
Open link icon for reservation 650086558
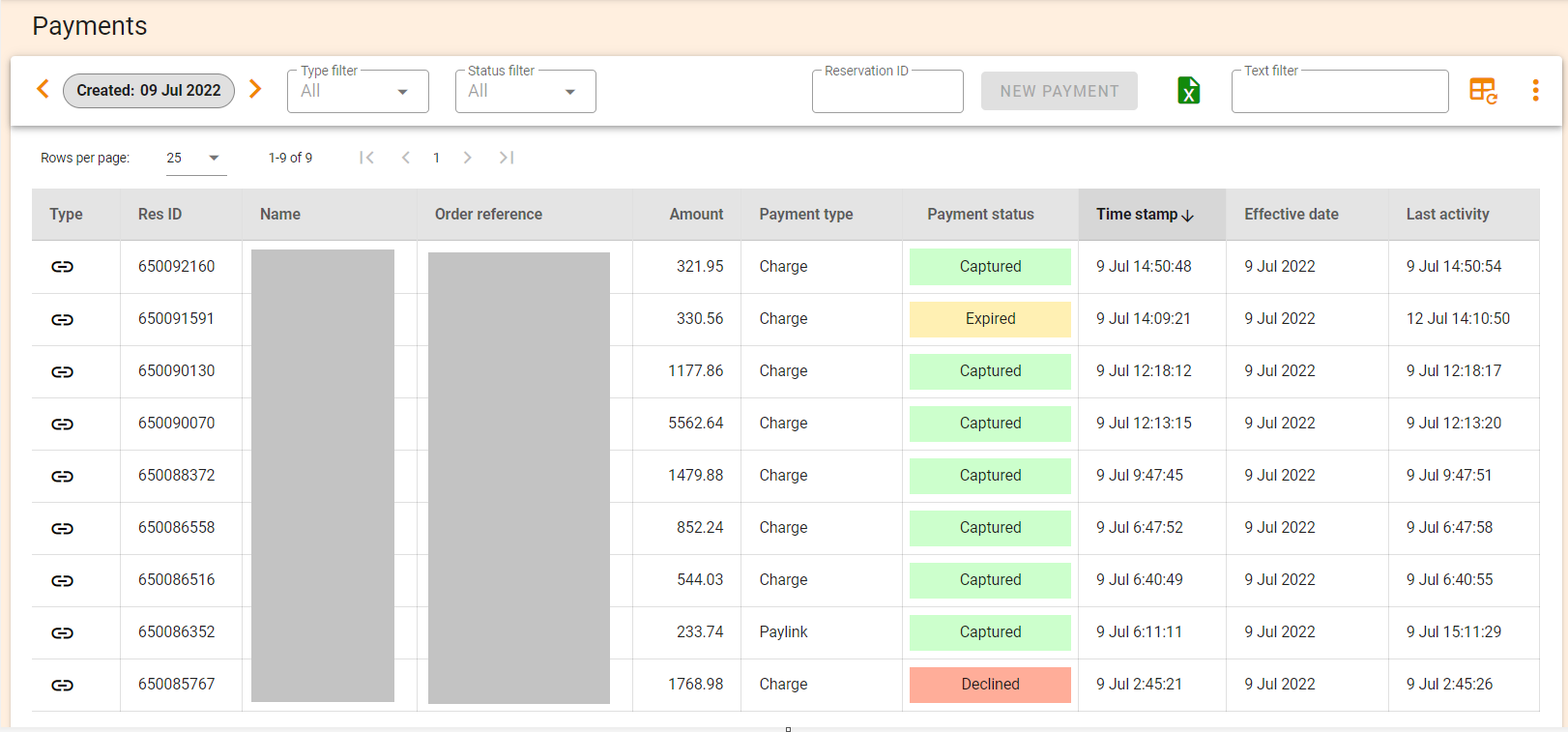pyautogui.click(x=62, y=528)
